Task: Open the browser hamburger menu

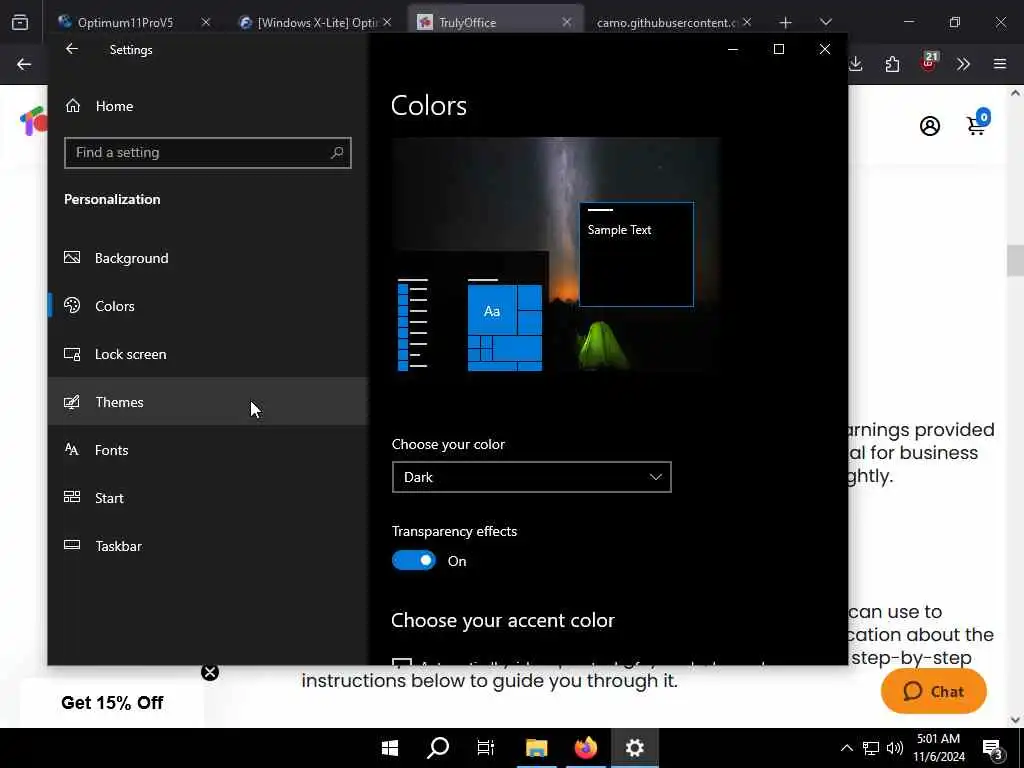Action: (x=1000, y=64)
